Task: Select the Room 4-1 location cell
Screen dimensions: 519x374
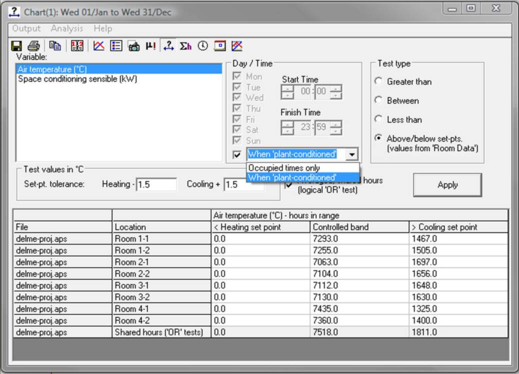Action: tap(161, 309)
